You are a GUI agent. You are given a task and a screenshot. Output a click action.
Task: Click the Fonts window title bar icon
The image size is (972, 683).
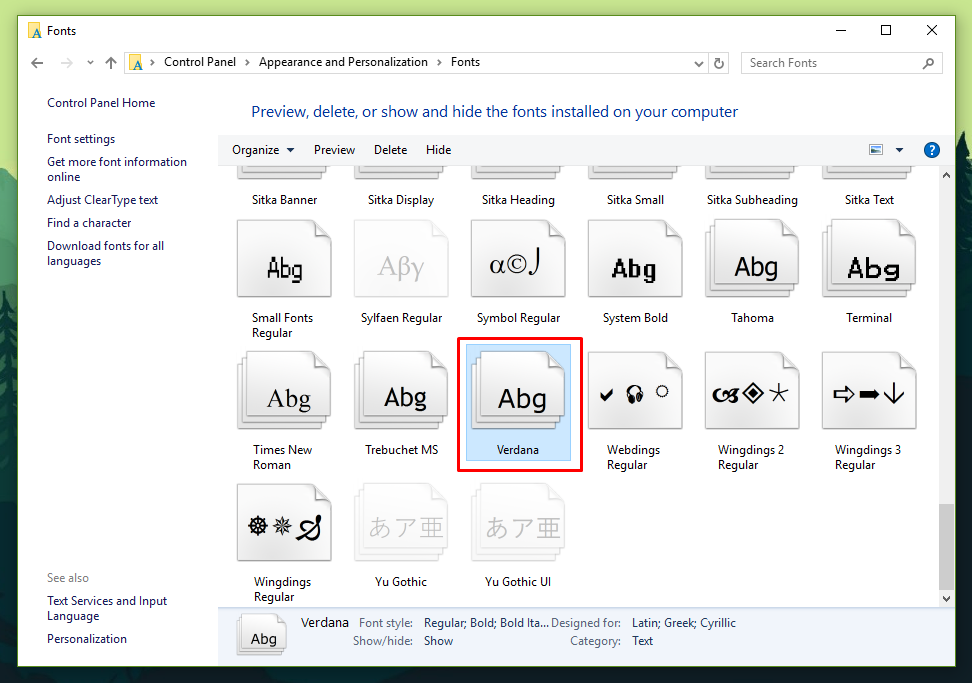pos(35,30)
